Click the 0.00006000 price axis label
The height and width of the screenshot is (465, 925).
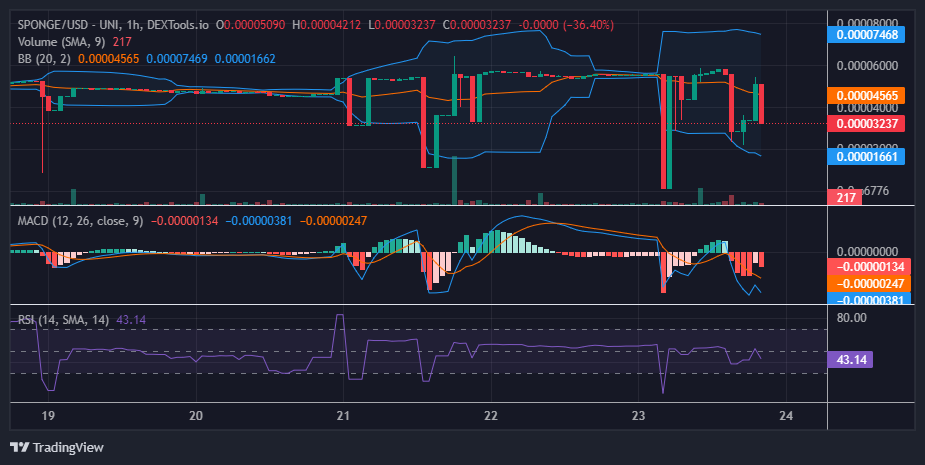tap(867, 66)
